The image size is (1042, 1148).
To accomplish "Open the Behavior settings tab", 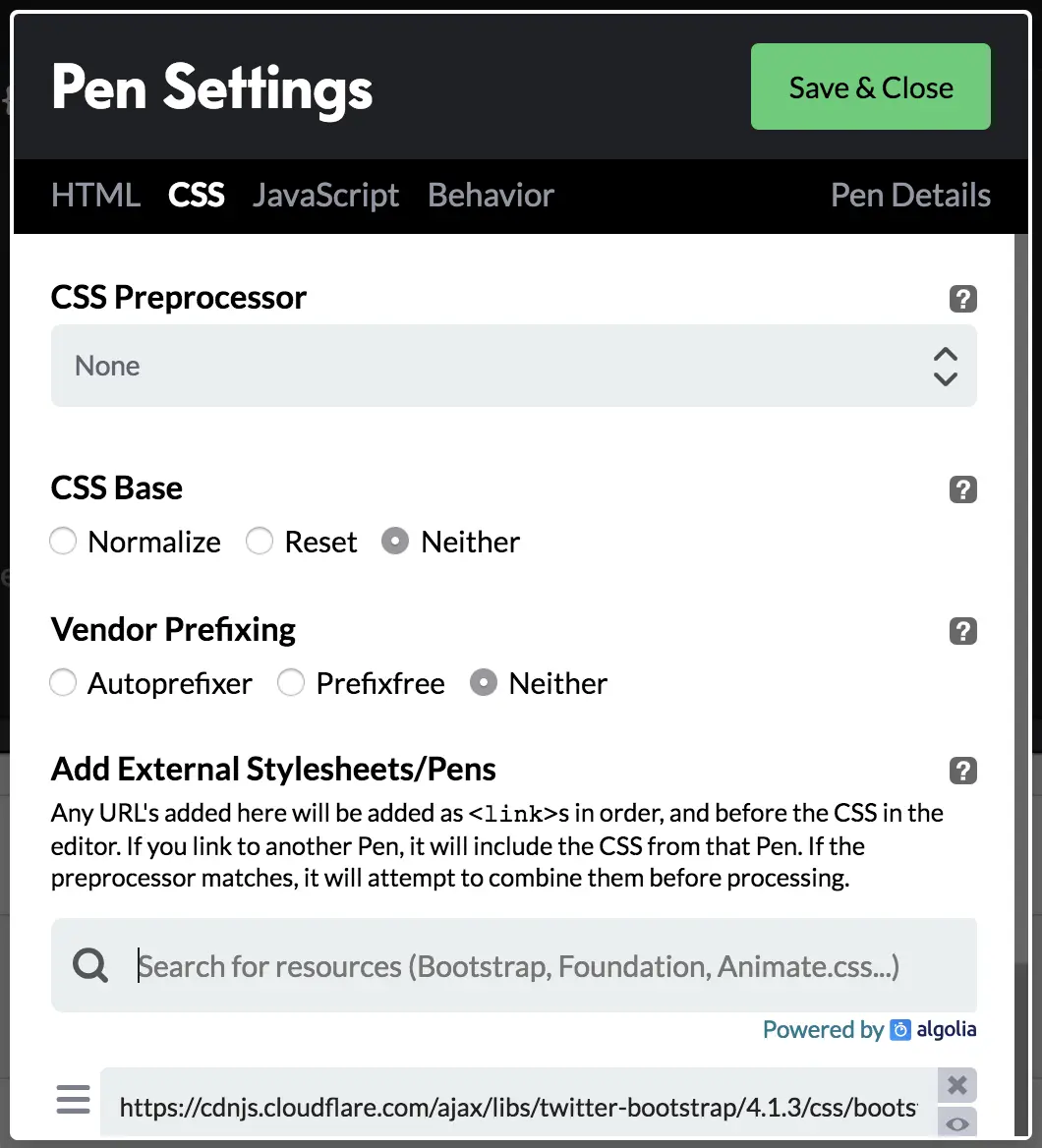I will [x=491, y=196].
